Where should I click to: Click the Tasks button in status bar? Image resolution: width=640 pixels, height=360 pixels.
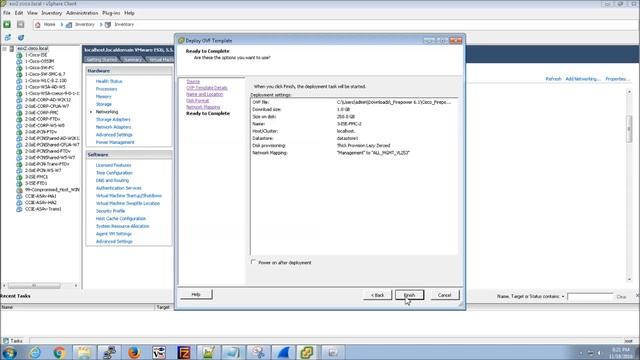(13, 340)
